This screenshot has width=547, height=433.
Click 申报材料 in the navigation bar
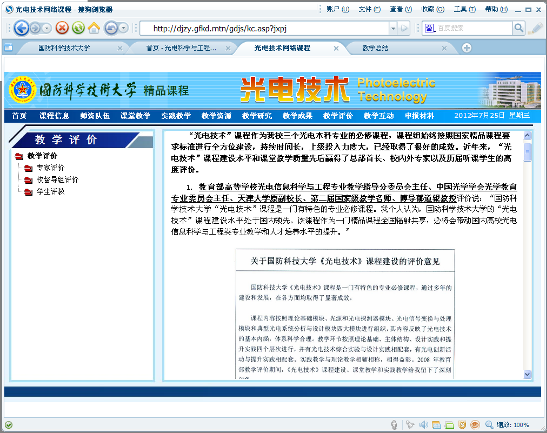[419, 116]
